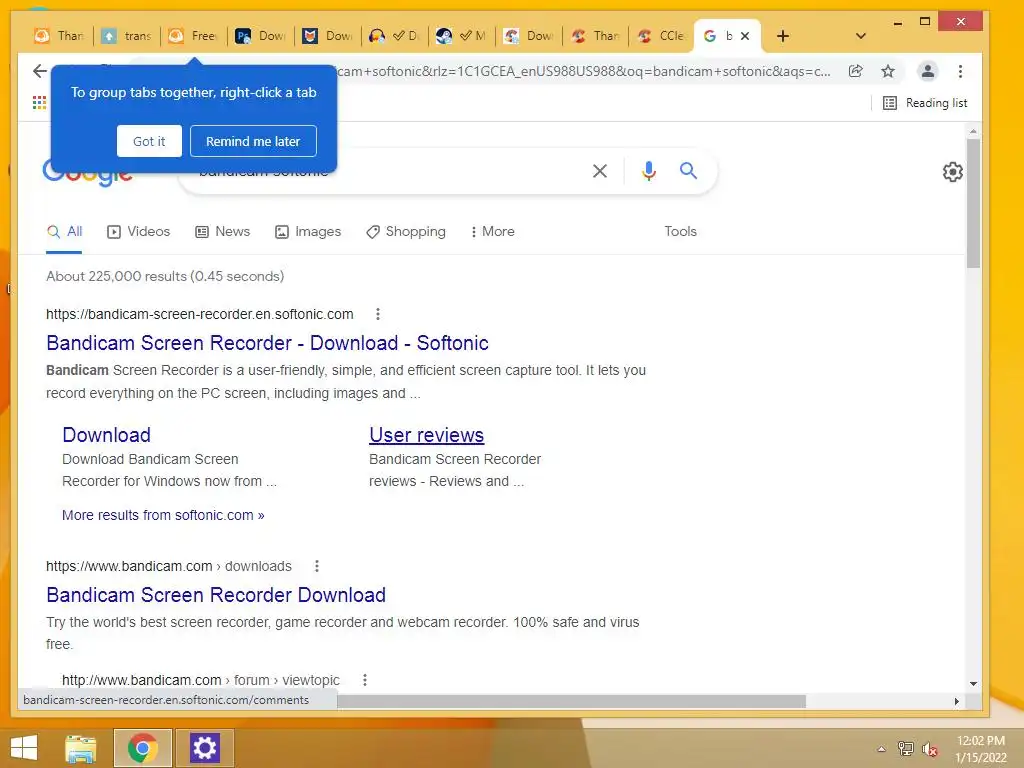Switch to the 'Free' tab
This screenshot has height=768, width=1024.
pyautogui.click(x=193, y=36)
